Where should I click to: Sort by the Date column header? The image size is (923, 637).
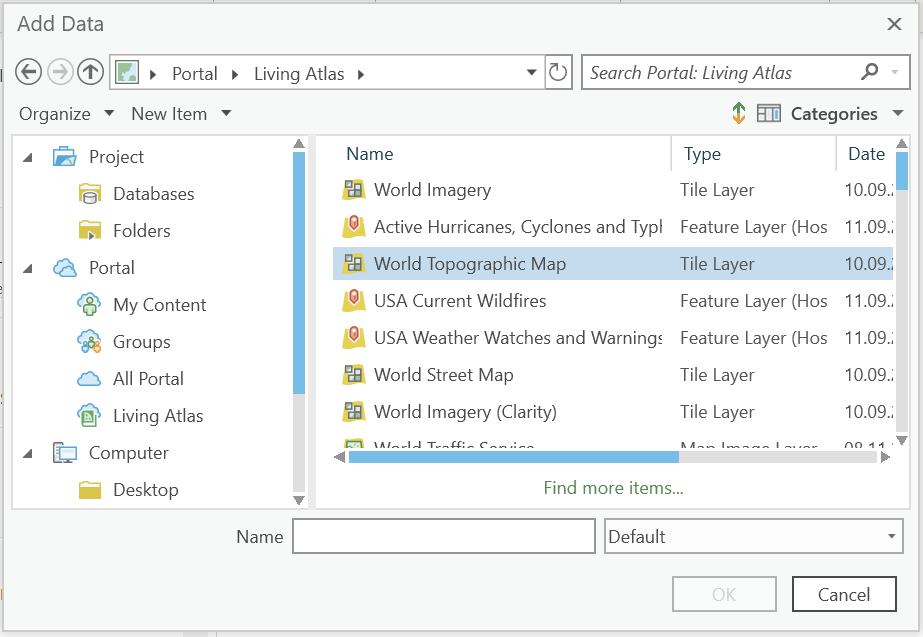coord(866,154)
